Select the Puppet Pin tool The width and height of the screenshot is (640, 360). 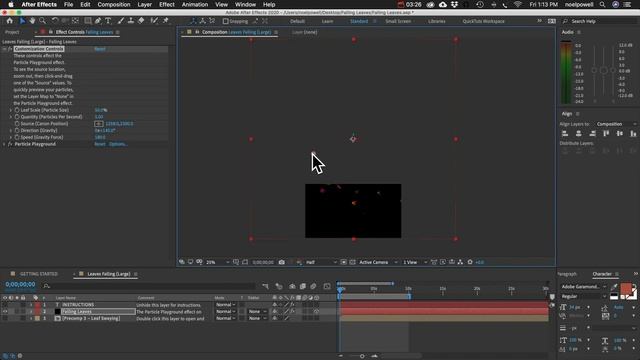tap(165, 21)
